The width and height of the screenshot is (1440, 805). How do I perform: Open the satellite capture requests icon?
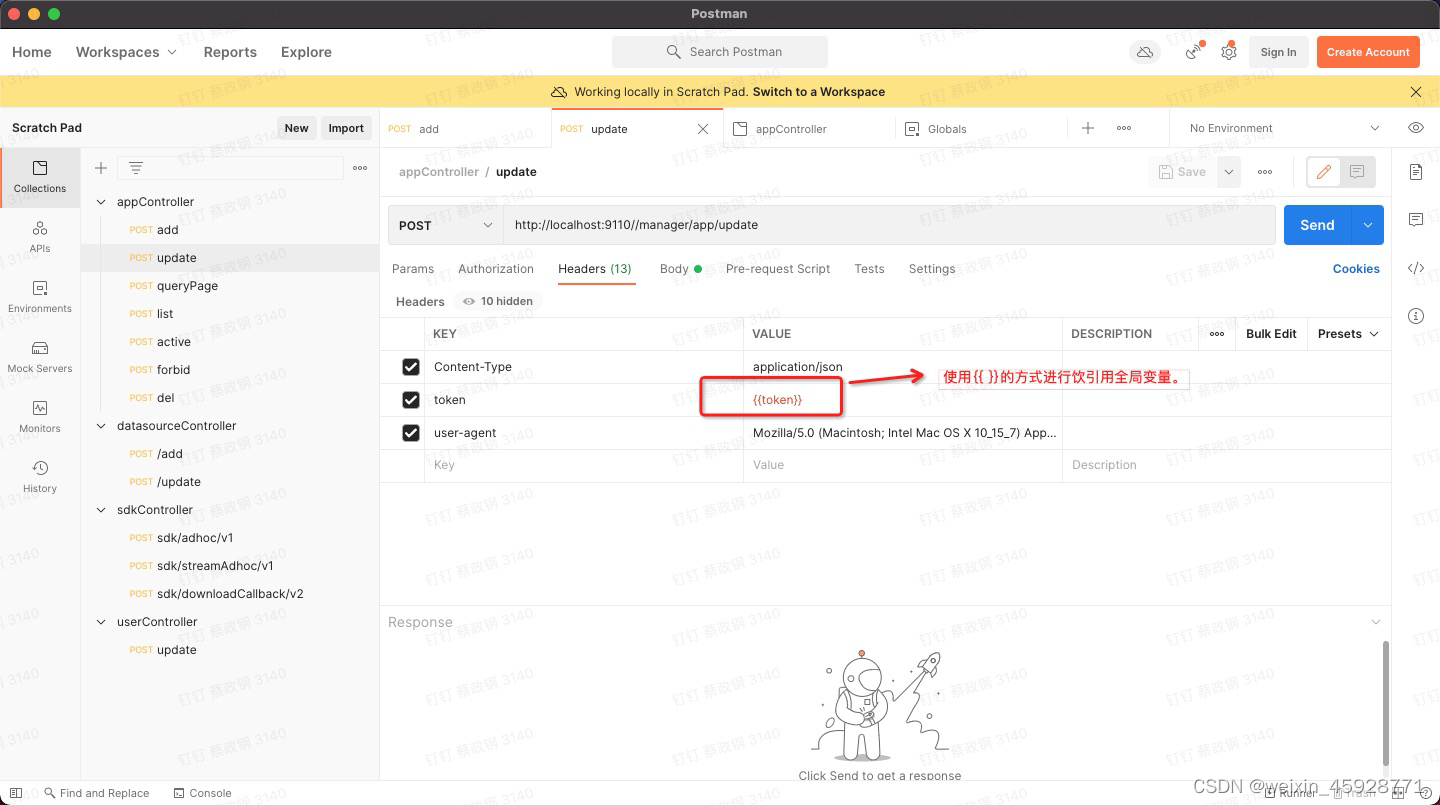pyautogui.click(x=1194, y=52)
